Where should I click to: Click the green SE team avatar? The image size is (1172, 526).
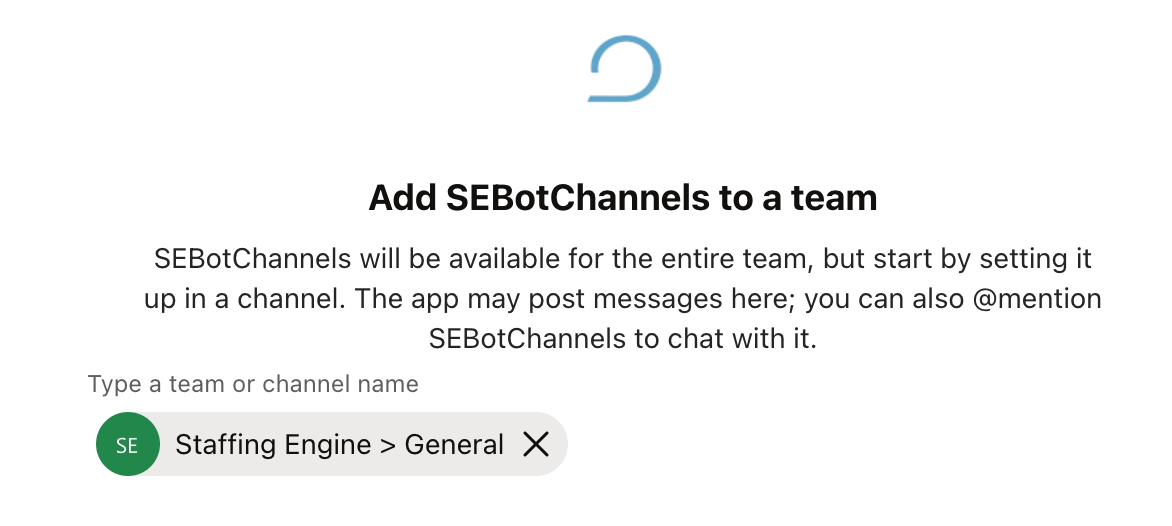(x=128, y=445)
